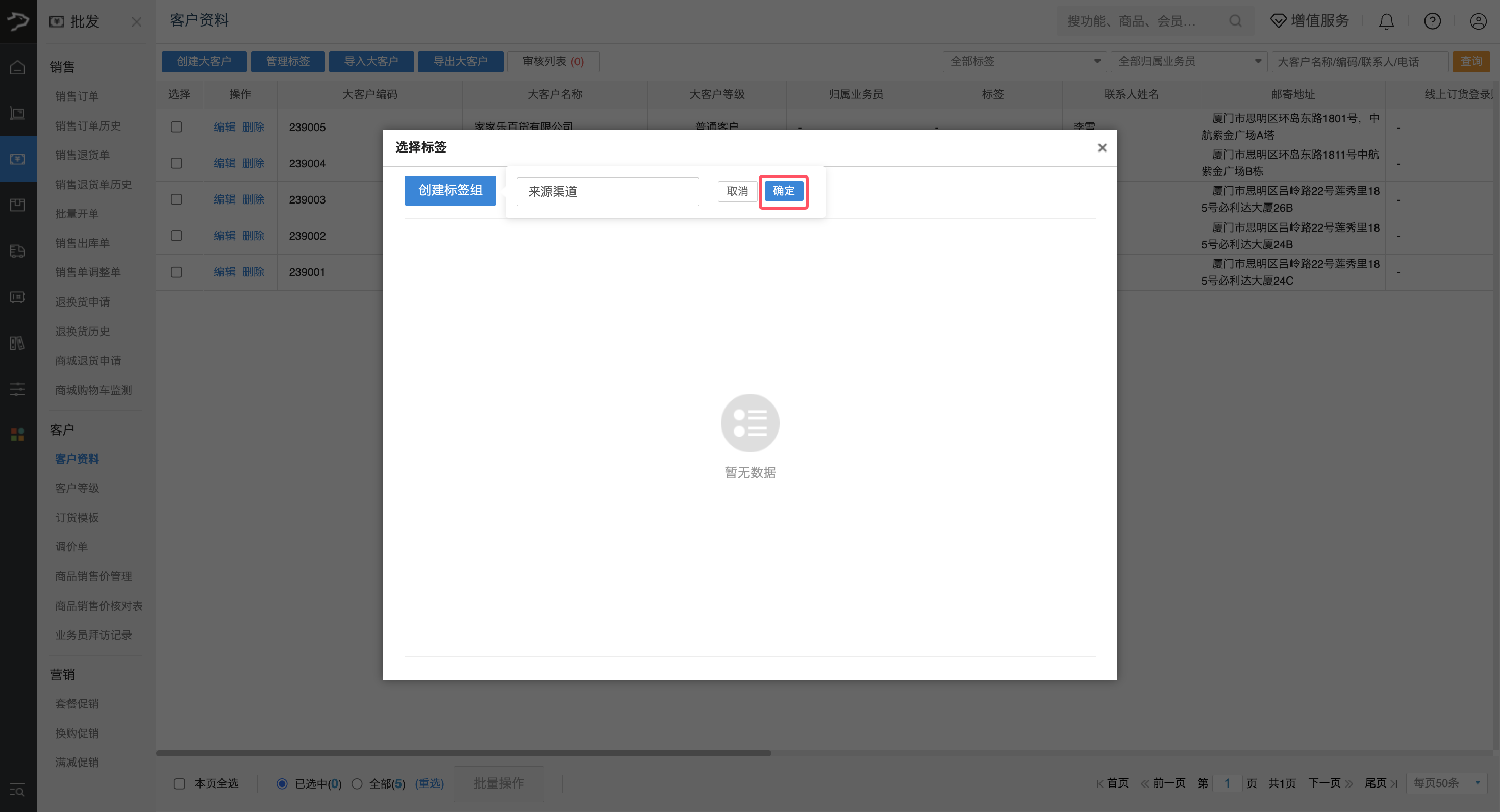Screen dimensions: 1500x812
Task: Click the home icon in left sidebar
Action: [x=17, y=67]
